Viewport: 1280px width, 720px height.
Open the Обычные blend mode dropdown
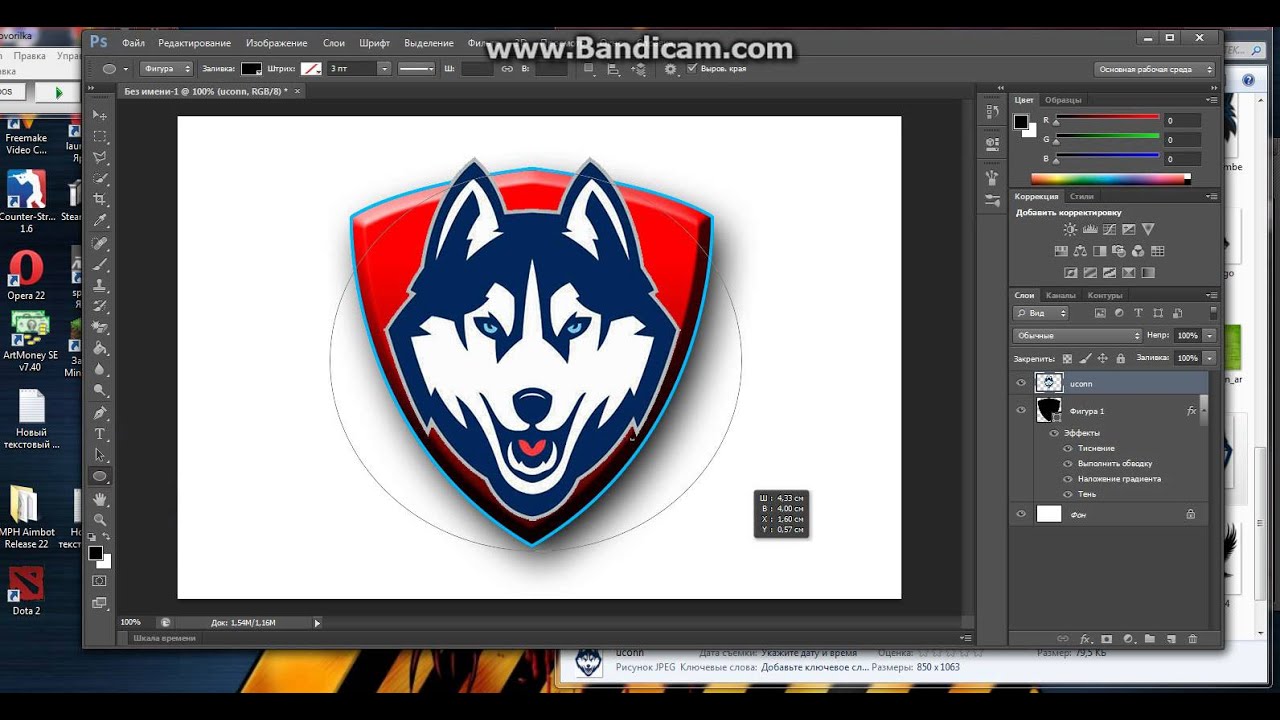coord(1077,335)
